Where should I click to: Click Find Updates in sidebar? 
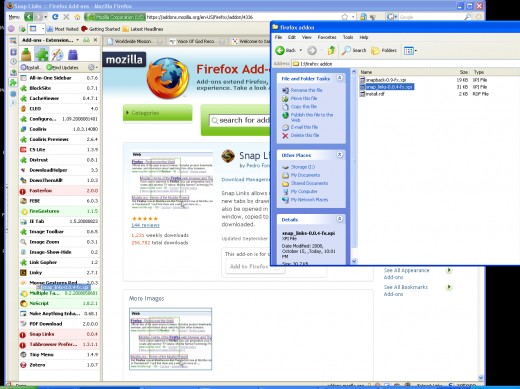pos(63,67)
